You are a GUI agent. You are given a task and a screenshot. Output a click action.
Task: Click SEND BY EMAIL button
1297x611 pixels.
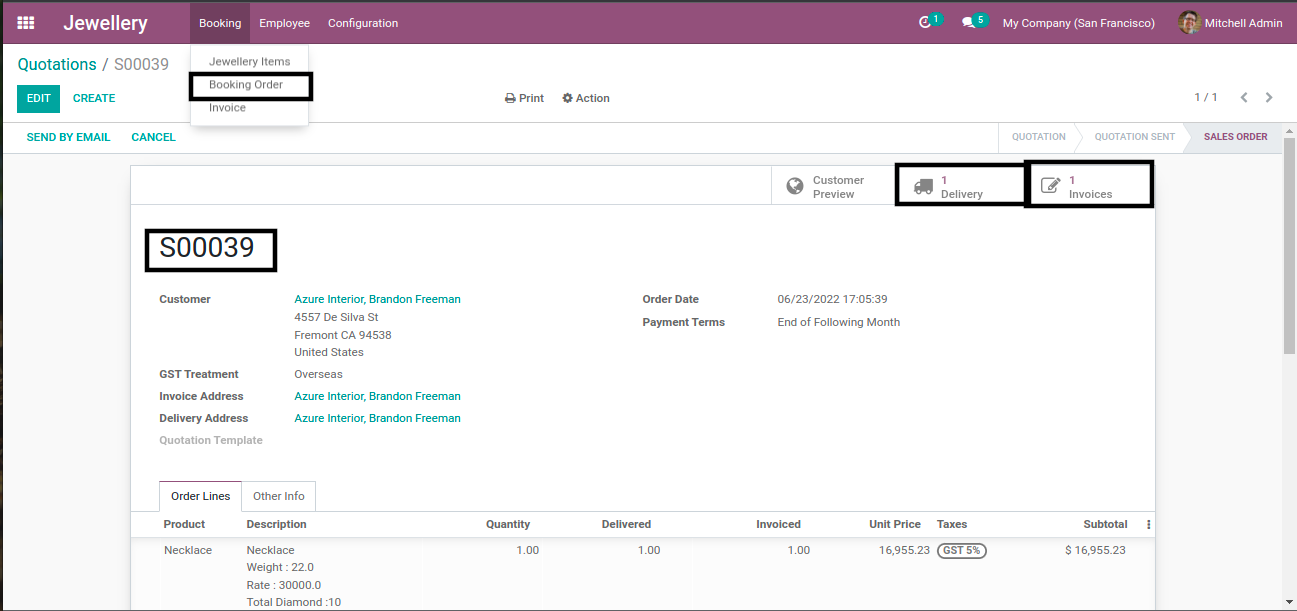[68, 137]
